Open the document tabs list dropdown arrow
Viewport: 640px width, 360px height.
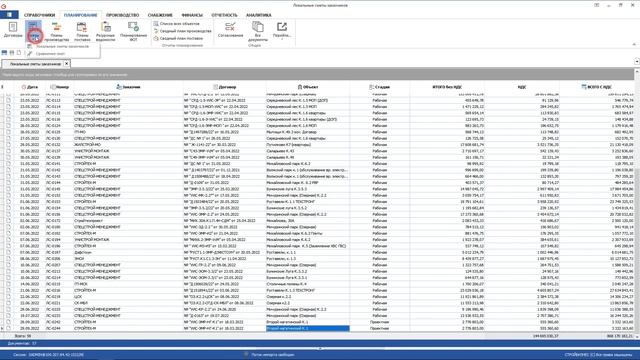637,61
